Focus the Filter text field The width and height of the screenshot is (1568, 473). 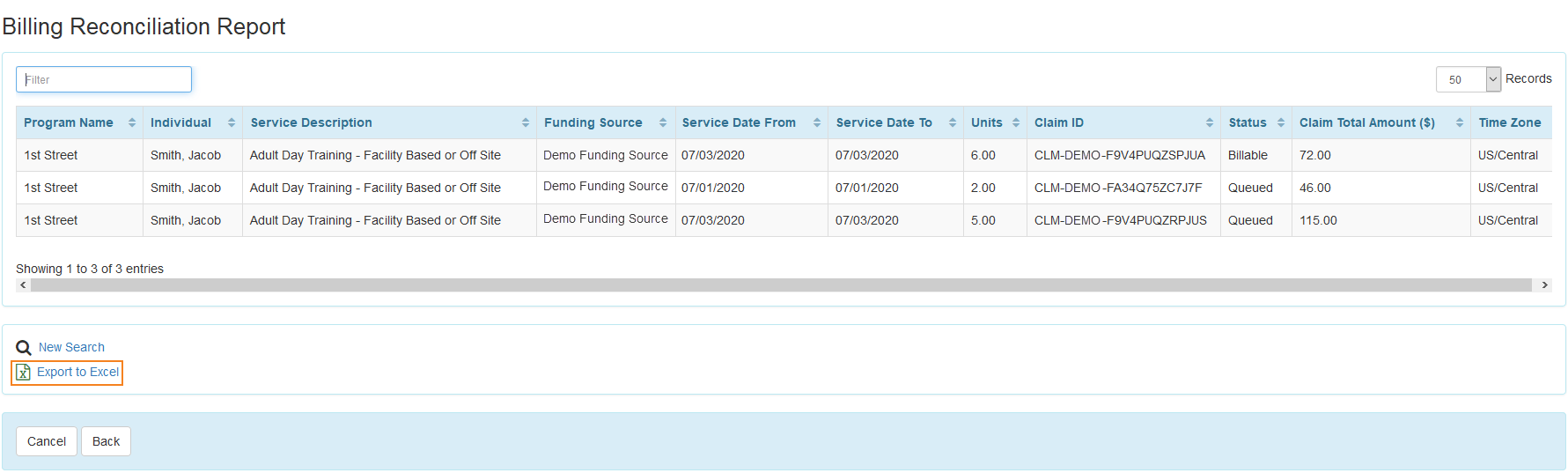[x=104, y=79]
